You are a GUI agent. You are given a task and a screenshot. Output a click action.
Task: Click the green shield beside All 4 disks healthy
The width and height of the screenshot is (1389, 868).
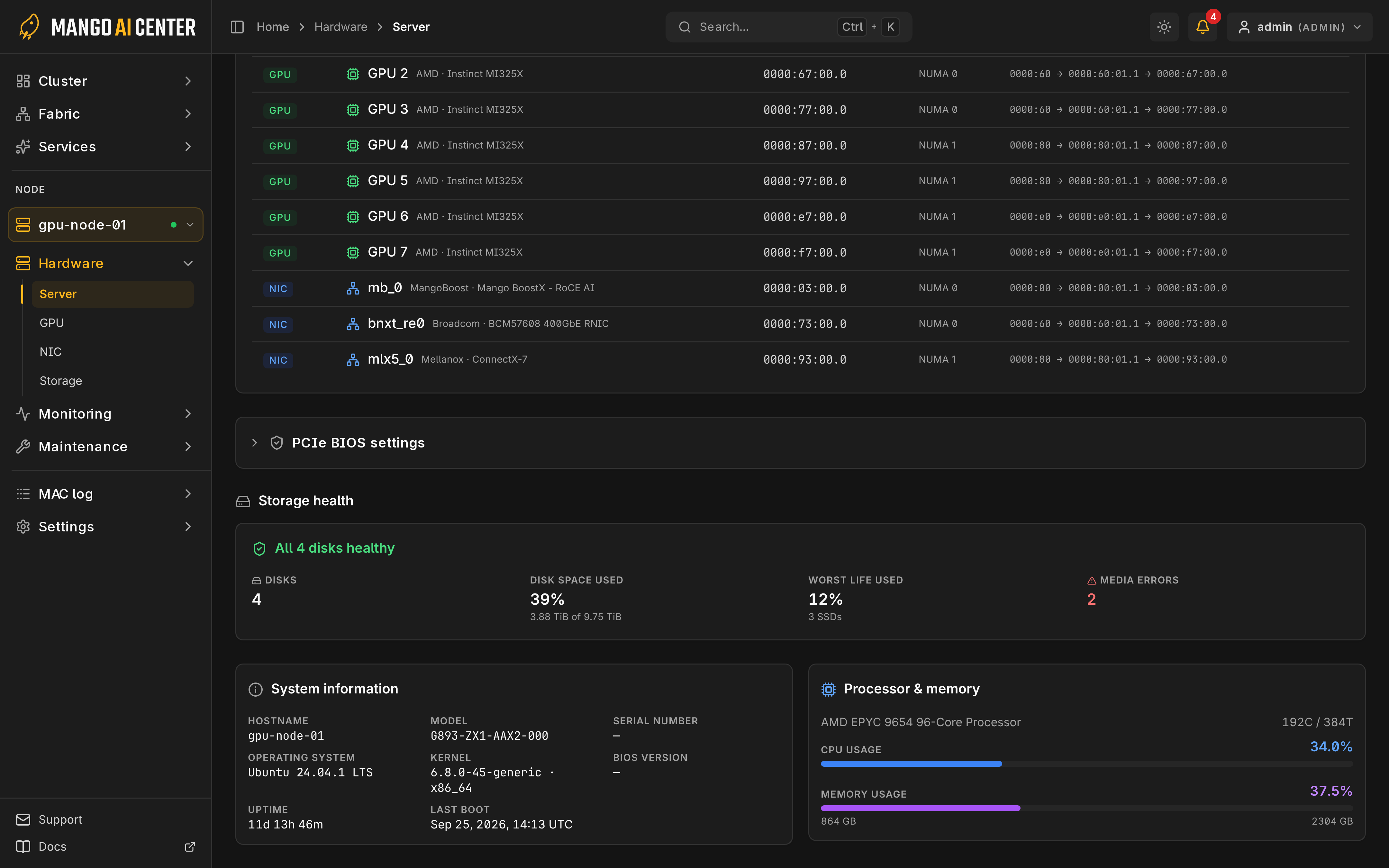[x=259, y=549]
